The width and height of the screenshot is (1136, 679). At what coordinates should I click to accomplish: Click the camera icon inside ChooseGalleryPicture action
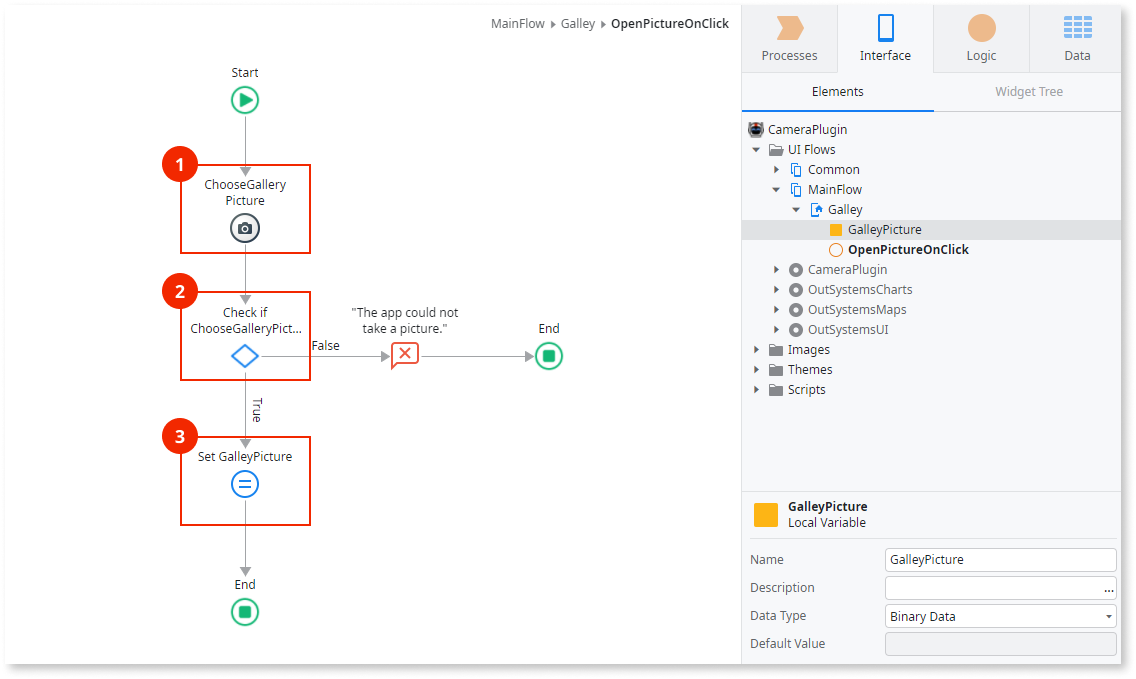(x=245, y=228)
